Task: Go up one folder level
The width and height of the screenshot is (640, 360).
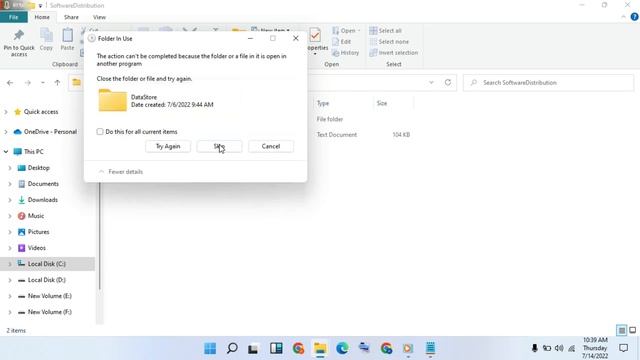Action: [x=57, y=82]
